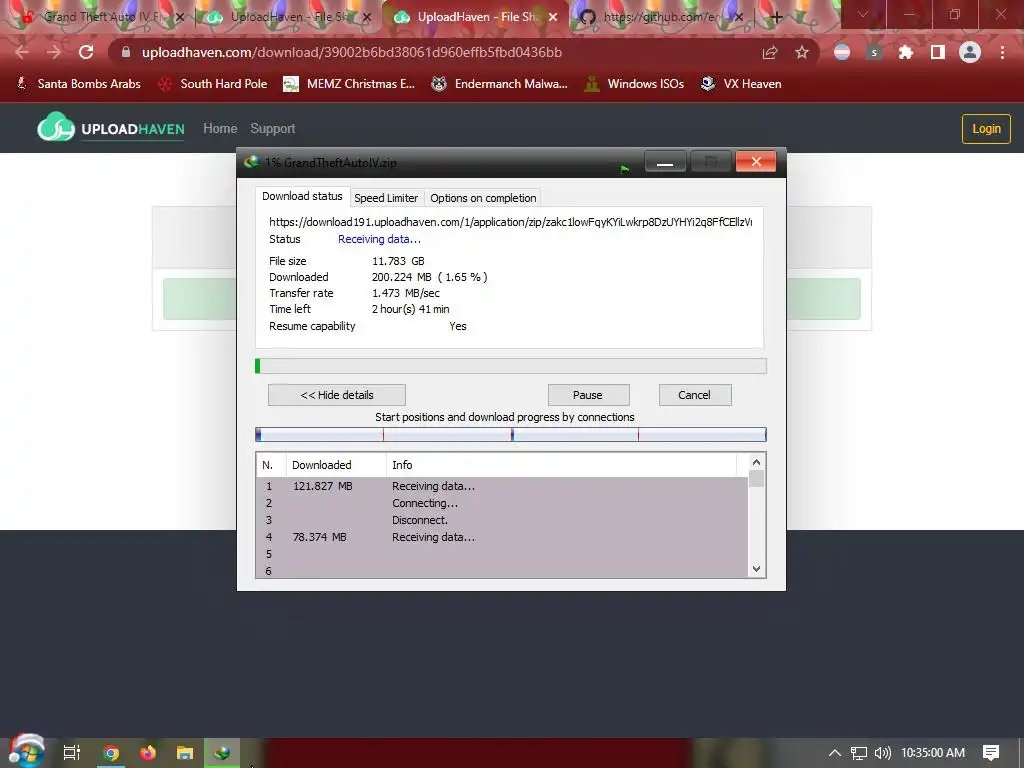Open Options on completion tab
Image resolution: width=1024 pixels, height=768 pixels.
pos(483,198)
